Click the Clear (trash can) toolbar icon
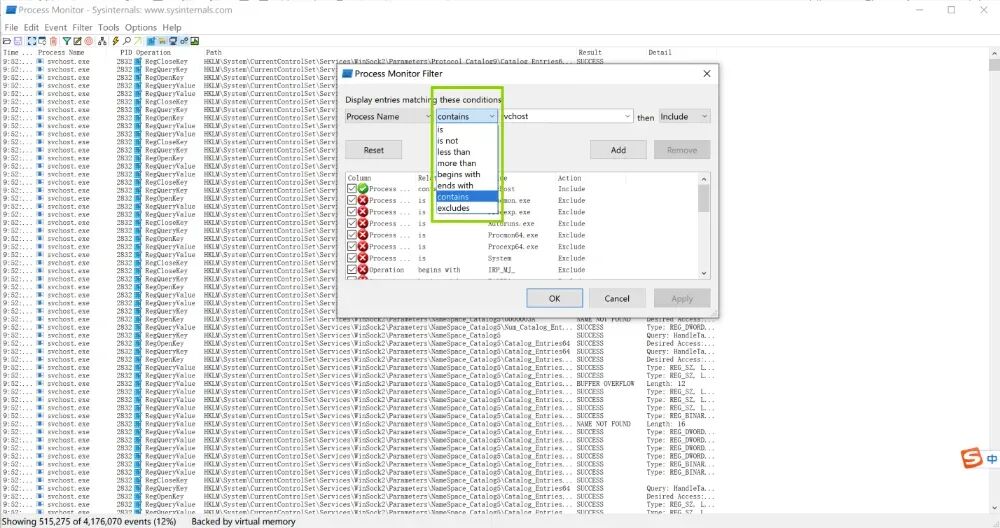 click(x=53, y=41)
